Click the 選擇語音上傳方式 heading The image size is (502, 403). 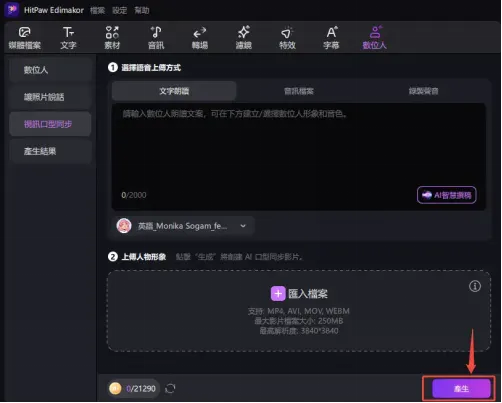tap(151, 68)
